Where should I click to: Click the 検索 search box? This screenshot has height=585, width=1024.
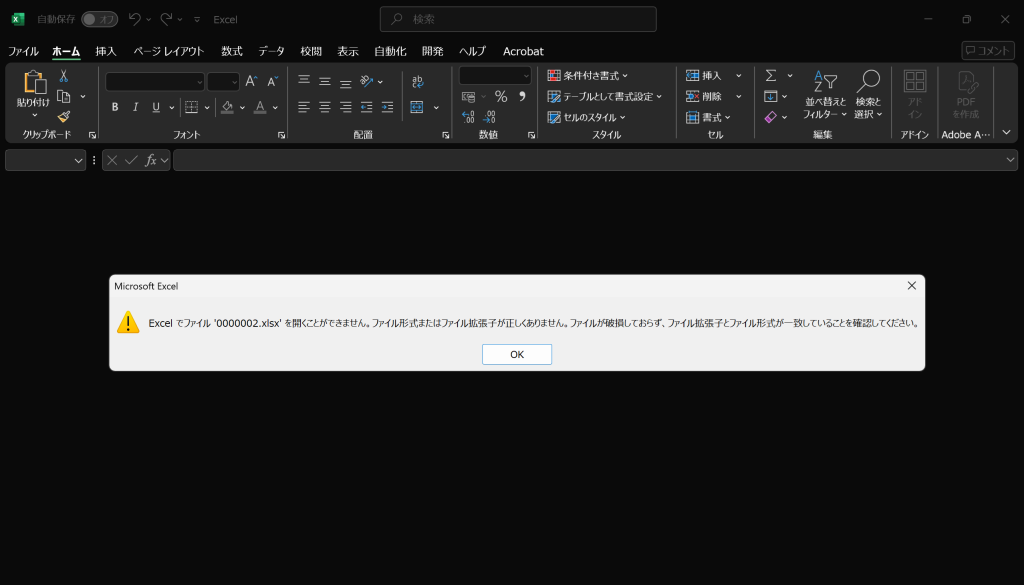coord(518,19)
